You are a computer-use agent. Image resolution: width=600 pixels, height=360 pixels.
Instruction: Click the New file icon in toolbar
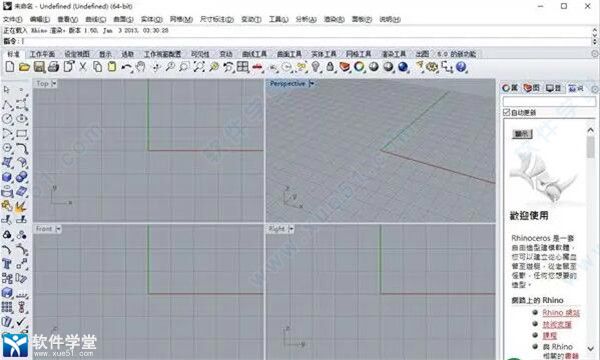coord(10,67)
